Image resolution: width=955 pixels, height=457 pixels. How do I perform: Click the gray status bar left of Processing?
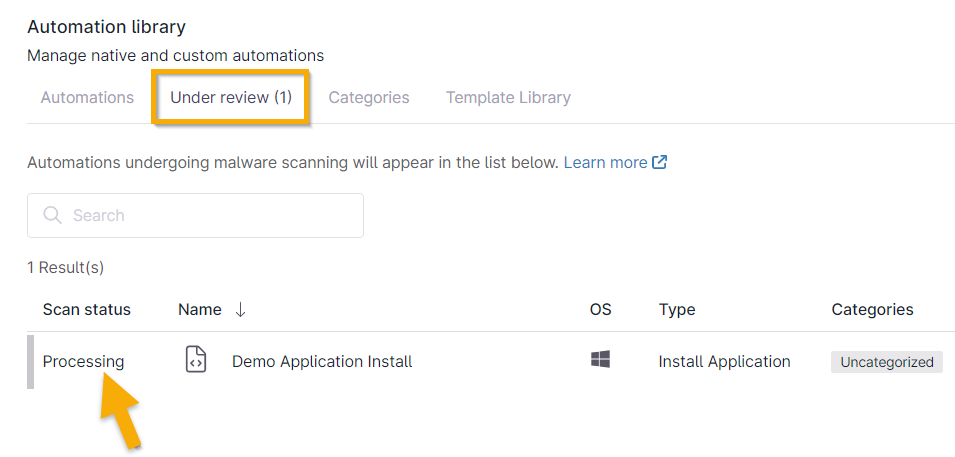coord(30,361)
